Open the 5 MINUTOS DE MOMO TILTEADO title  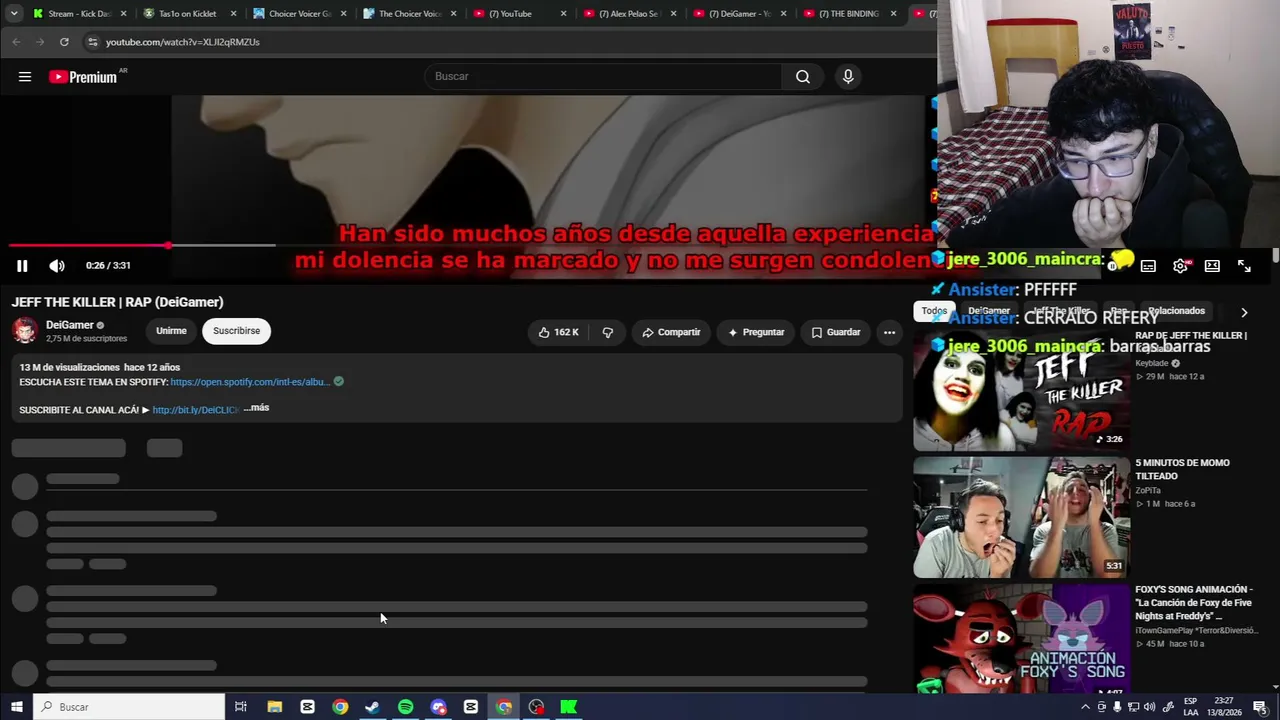pos(1182,470)
